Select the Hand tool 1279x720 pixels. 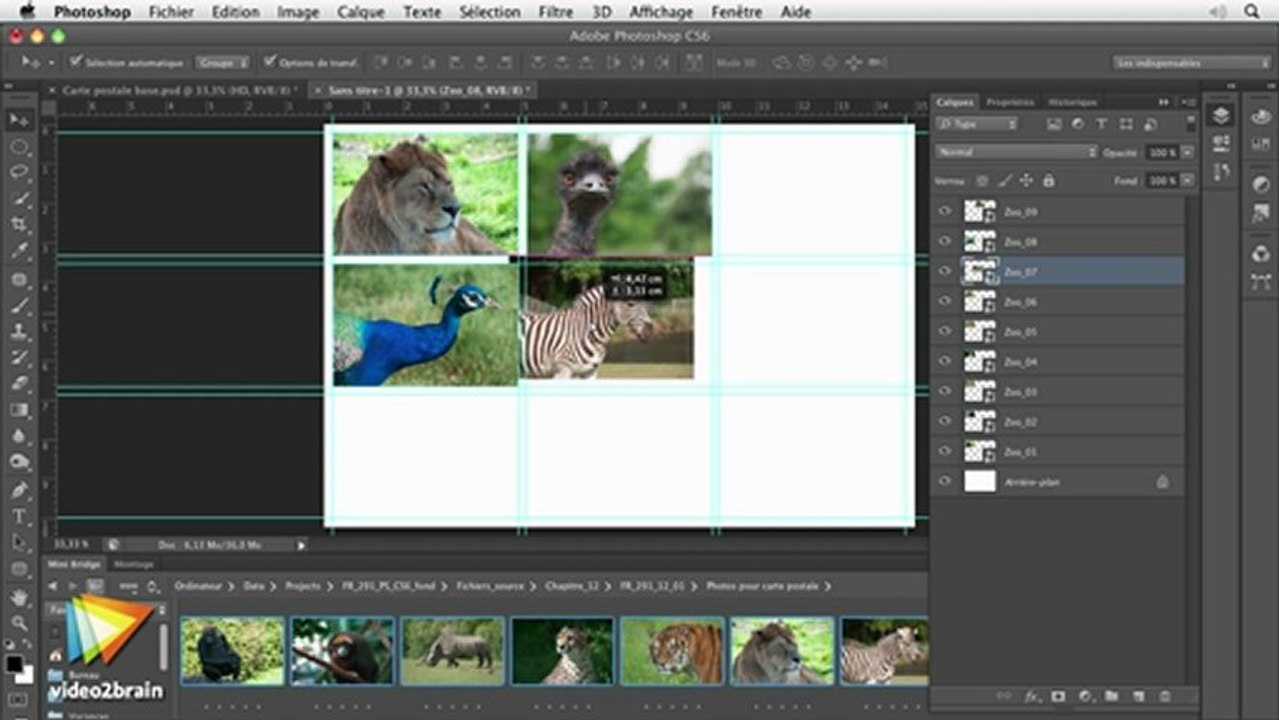[19, 597]
